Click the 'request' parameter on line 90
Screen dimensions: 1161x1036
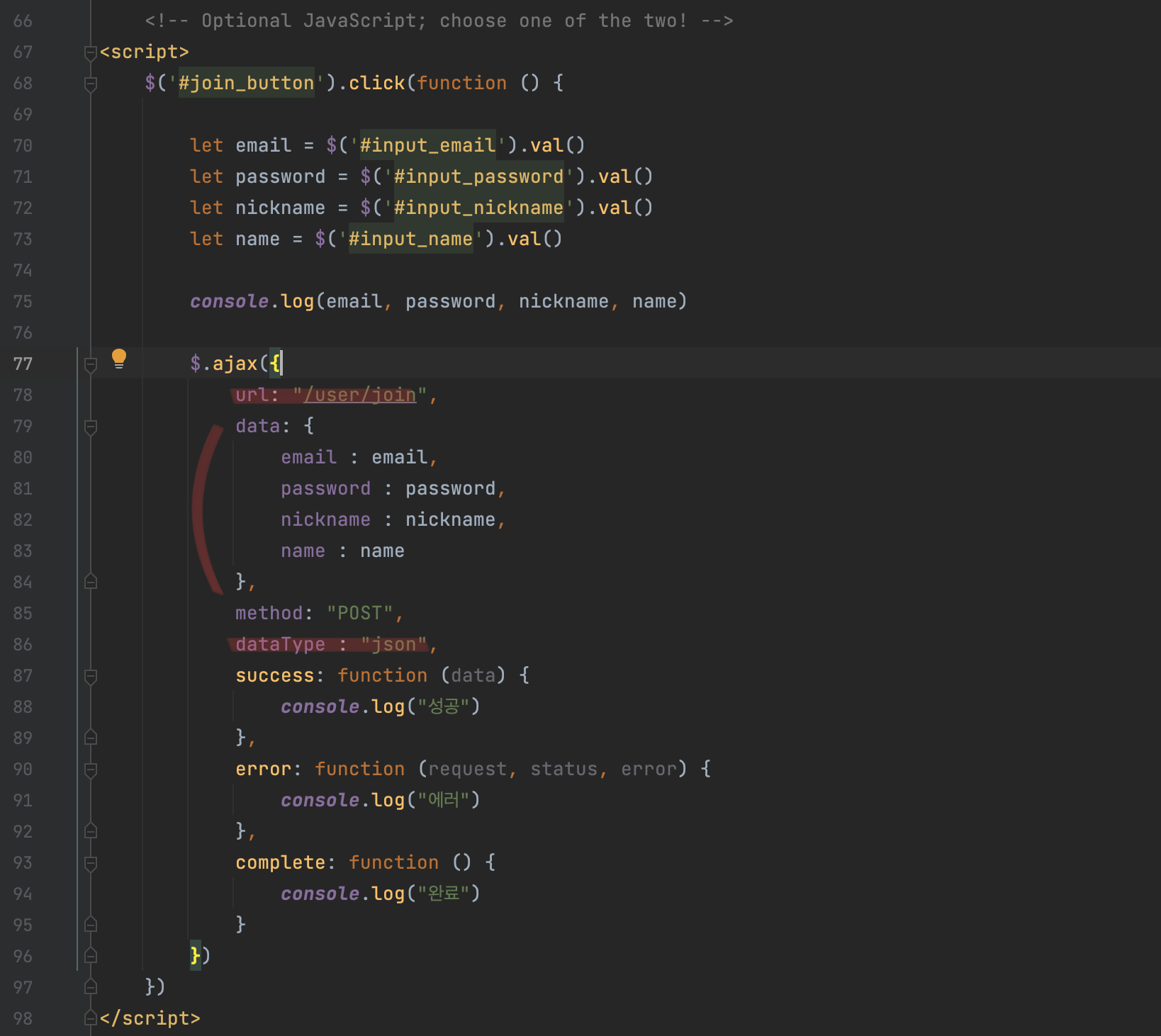pyautogui.click(x=467, y=769)
